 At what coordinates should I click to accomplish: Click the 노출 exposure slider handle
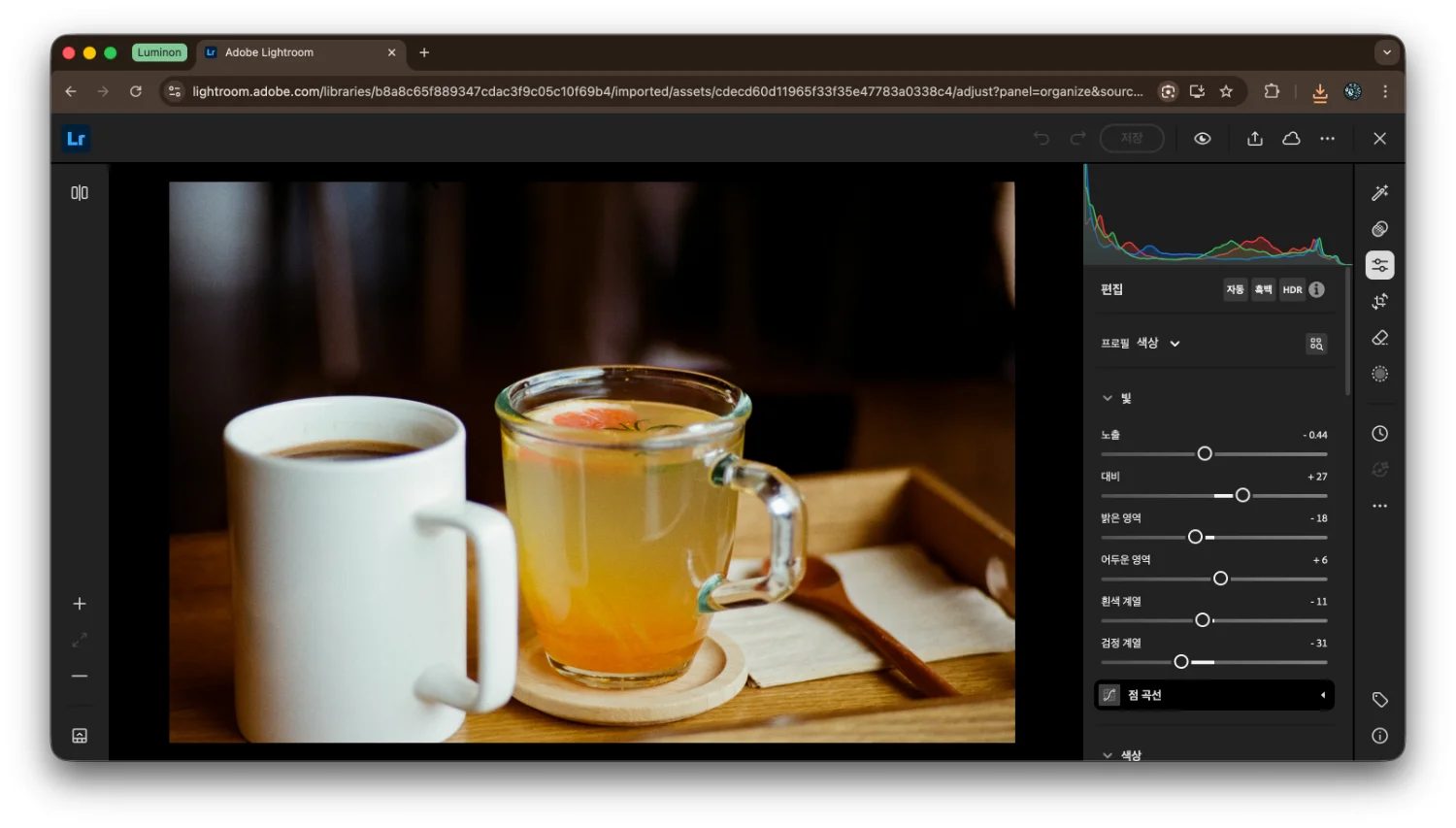coord(1205,453)
